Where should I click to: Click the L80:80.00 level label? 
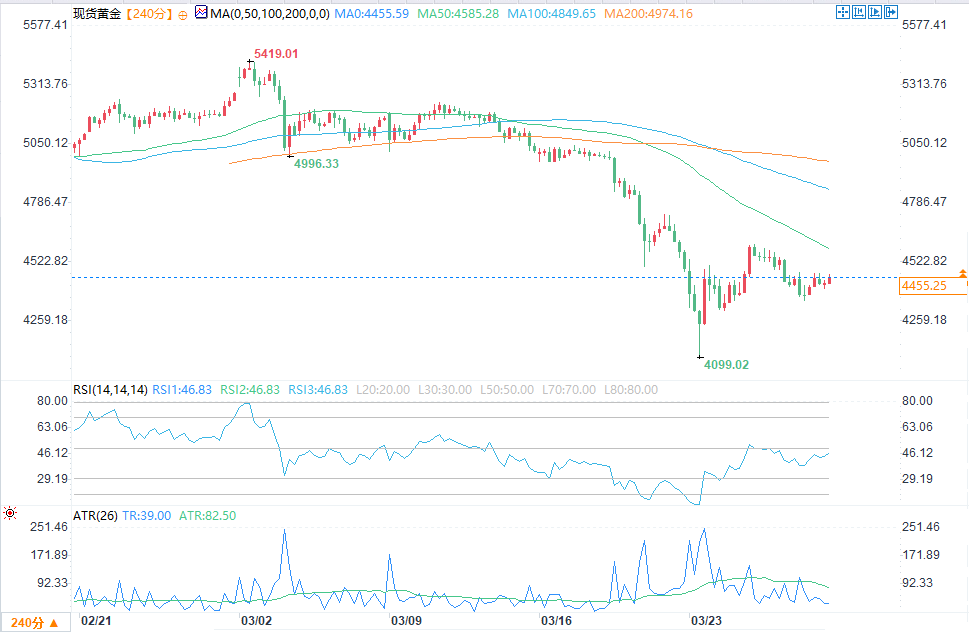point(631,390)
